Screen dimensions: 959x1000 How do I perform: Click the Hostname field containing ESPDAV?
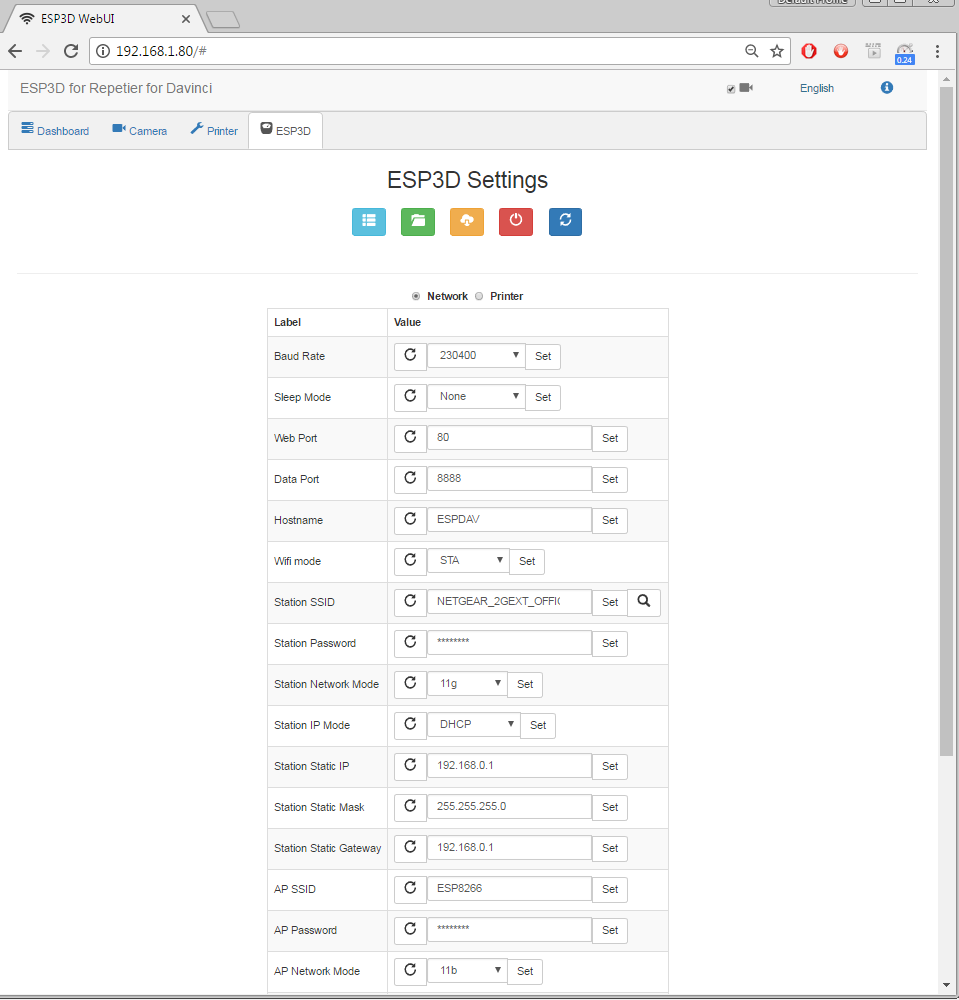pos(509,519)
